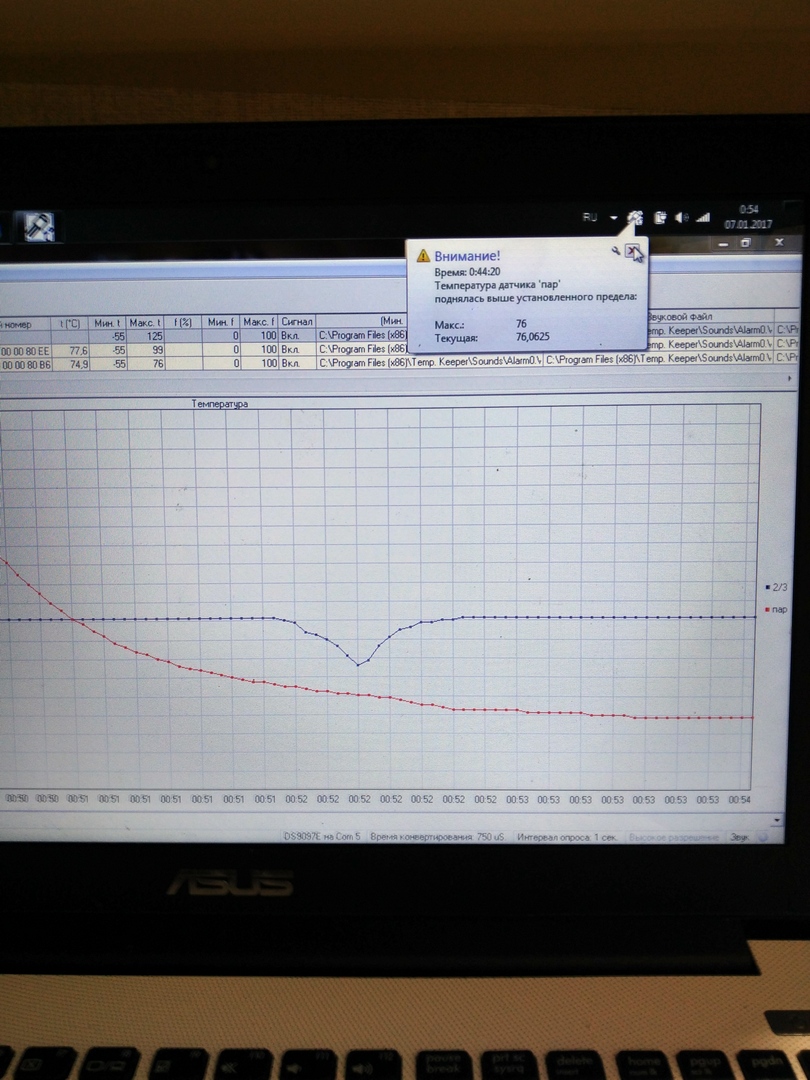Click the Текущая 76,0625 value
This screenshot has height=1080, width=810.
point(533,338)
